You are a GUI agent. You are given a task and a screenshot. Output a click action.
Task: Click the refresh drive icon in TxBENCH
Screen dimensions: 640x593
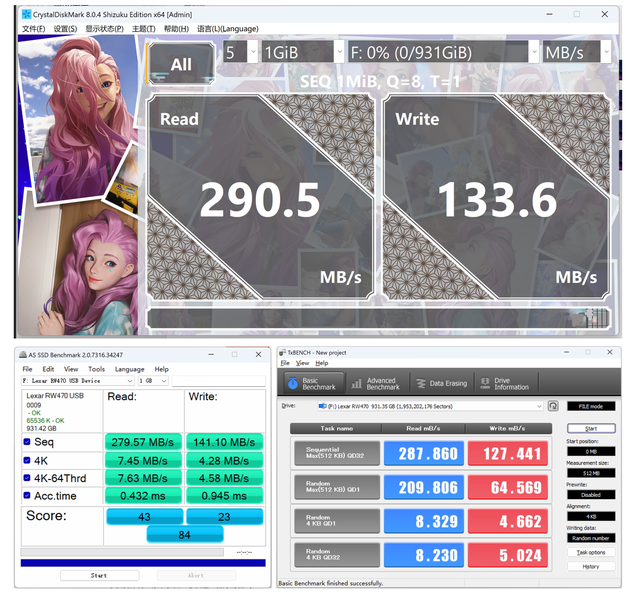(x=553, y=406)
